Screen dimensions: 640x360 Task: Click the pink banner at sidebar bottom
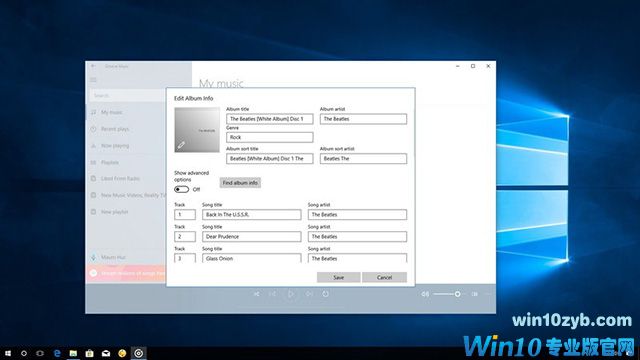[x=126, y=273]
